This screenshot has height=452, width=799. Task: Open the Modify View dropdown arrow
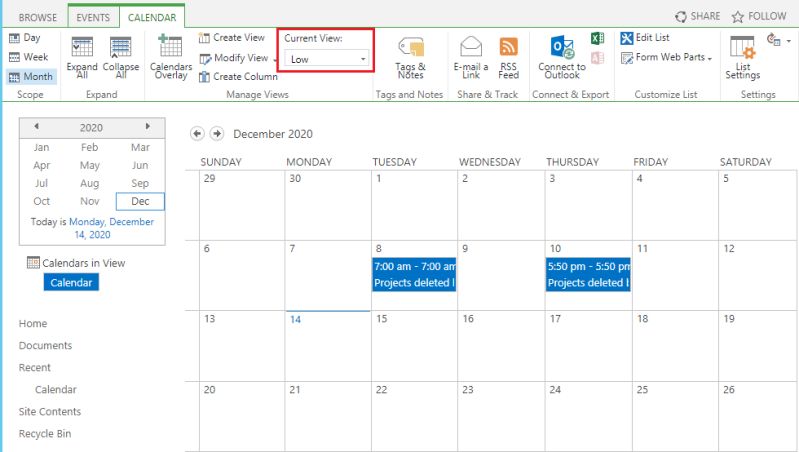275,60
